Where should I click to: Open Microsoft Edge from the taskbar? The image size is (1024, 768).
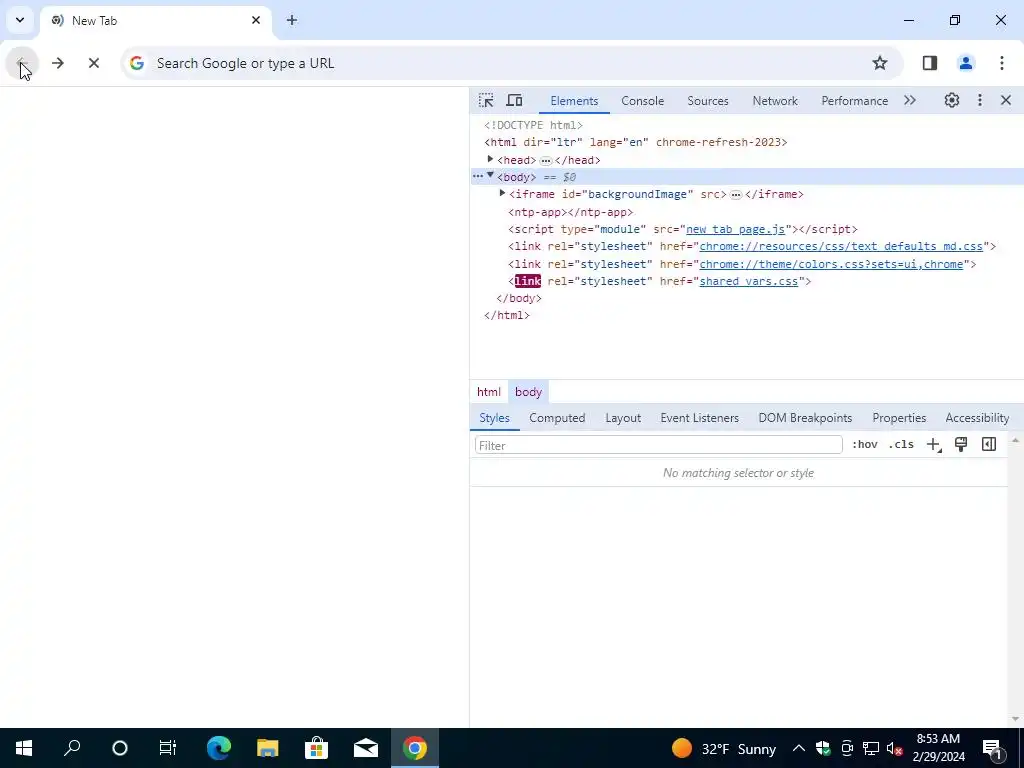pos(219,748)
